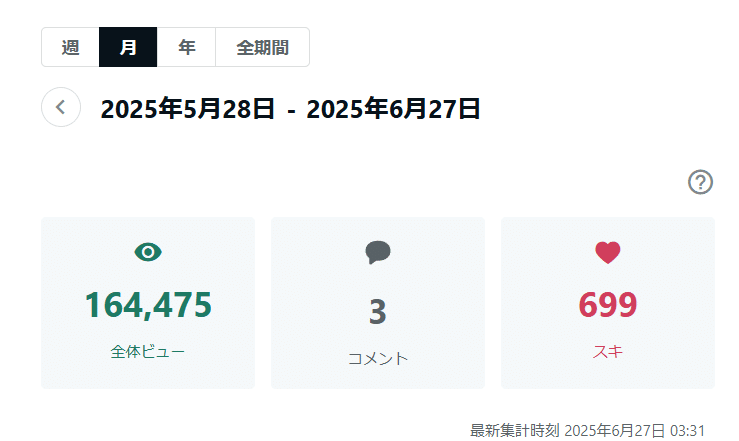Switch to the 全期間 (all time) tab
The width and height of the screenshot is (739, 441).
263,47
